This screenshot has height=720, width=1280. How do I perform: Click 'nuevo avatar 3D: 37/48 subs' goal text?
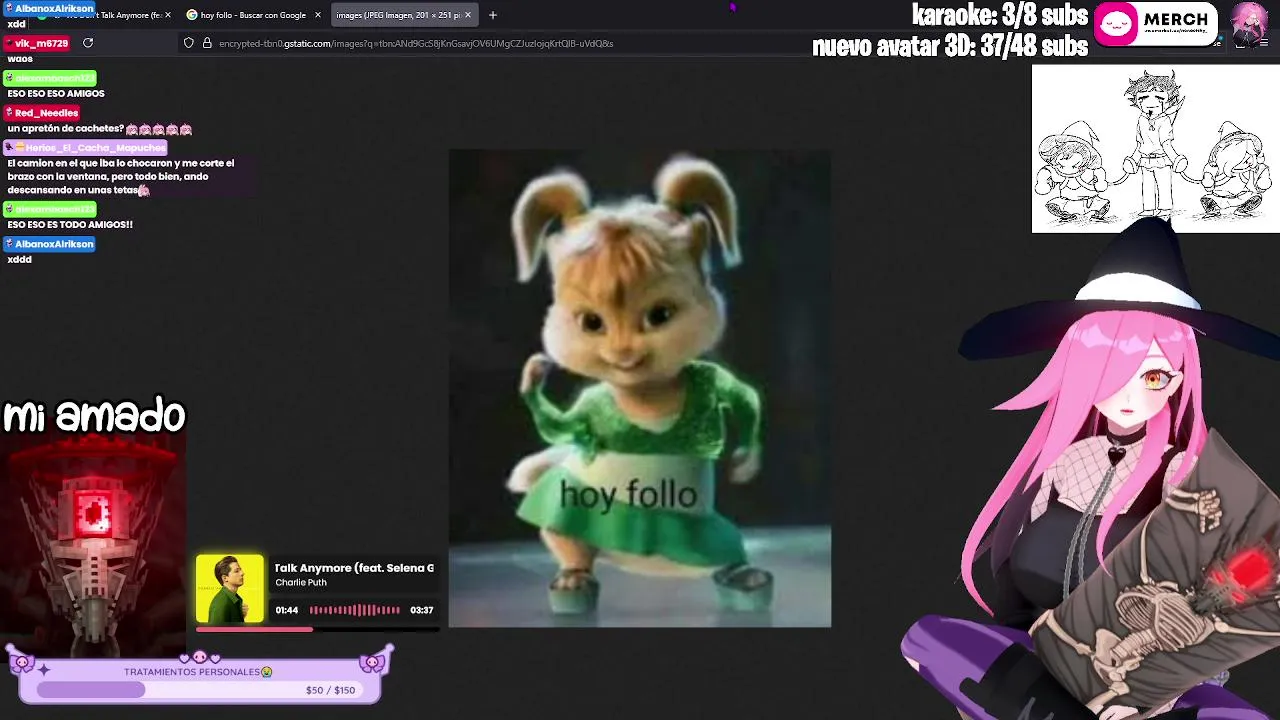click(x=950, y=46)
